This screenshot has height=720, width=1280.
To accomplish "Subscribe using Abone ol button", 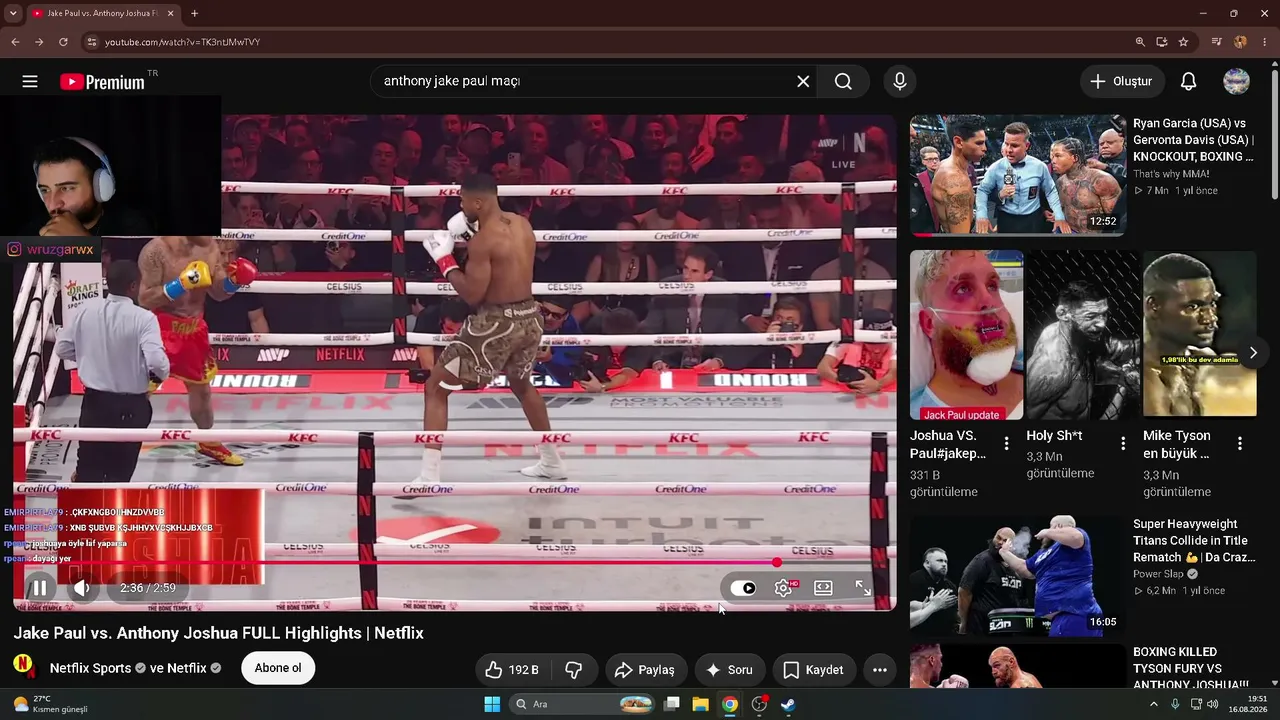I will (278, 668).
